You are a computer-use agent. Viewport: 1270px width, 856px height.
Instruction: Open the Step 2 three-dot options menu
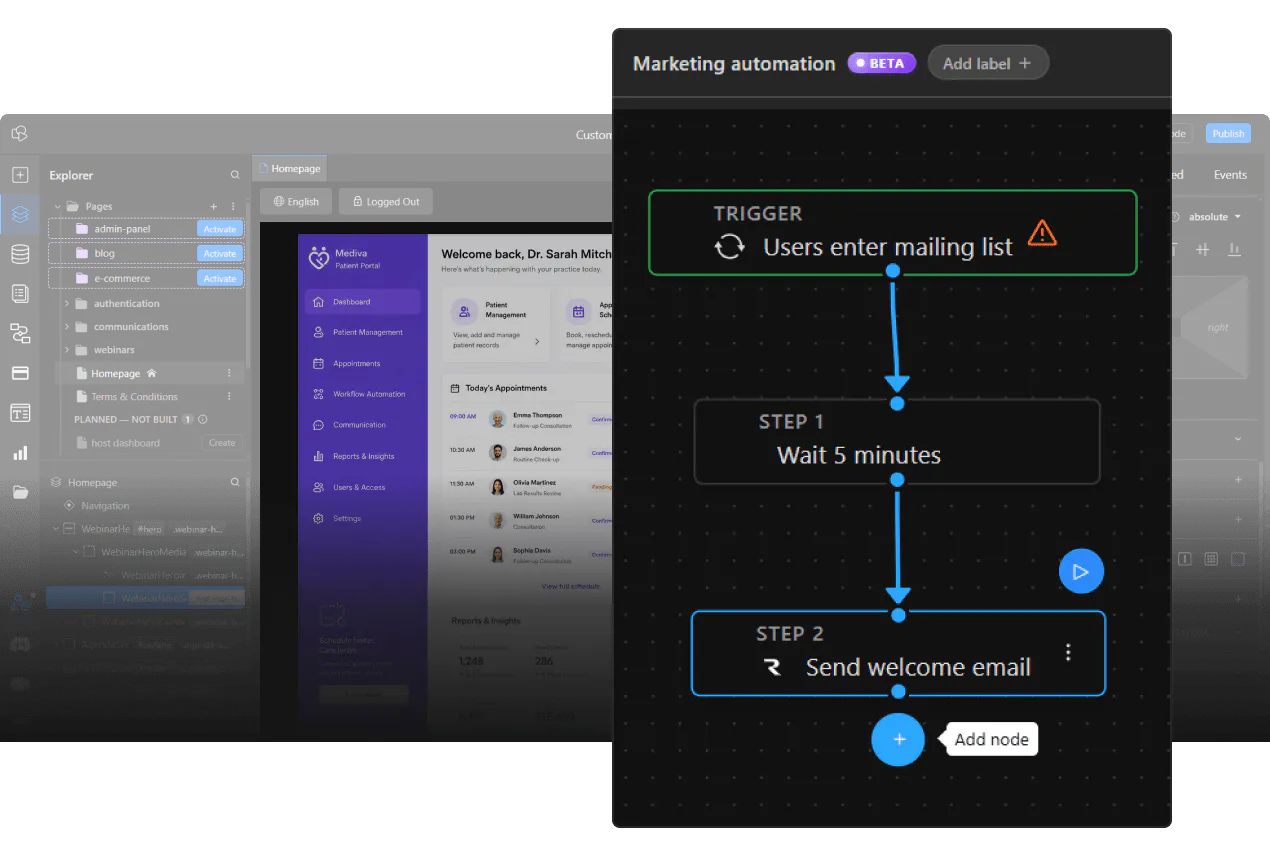[x=1068, y=653]
